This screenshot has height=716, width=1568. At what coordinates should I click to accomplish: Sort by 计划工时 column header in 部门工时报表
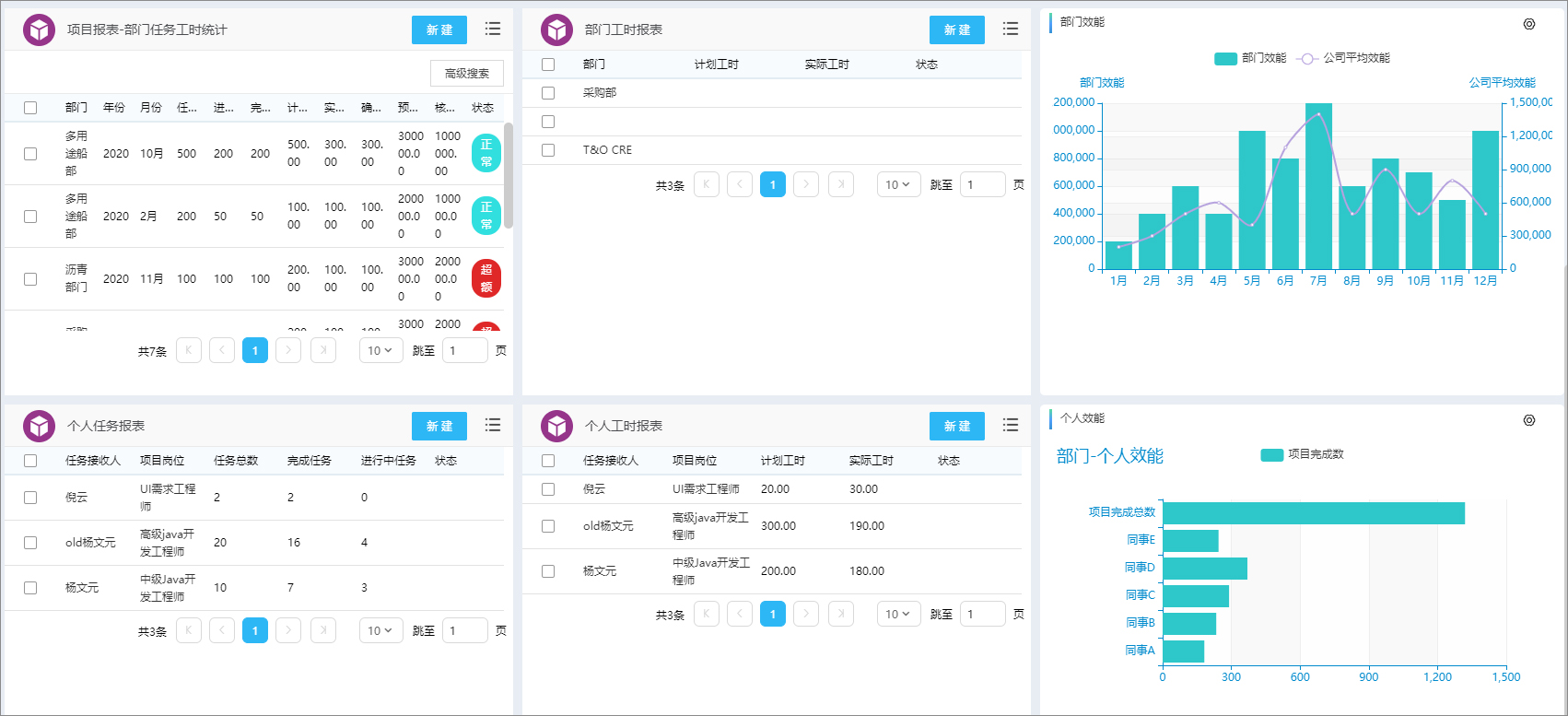tap(716, 65)
